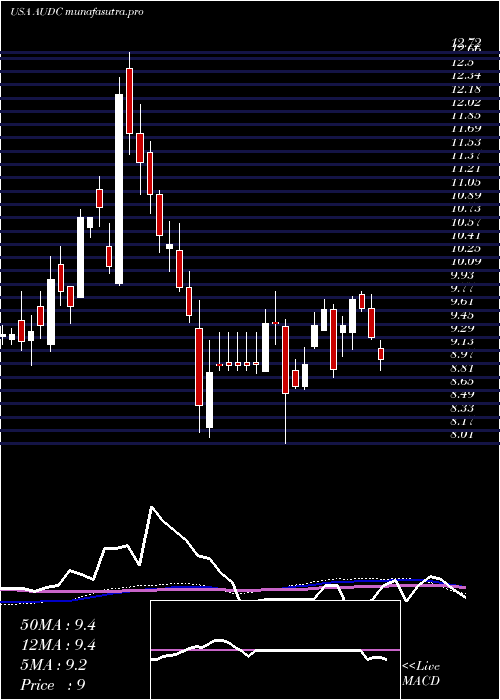Screen dimensions: 500x700
Task: Click the 10.41 price axis label
Action: point(466,235)
